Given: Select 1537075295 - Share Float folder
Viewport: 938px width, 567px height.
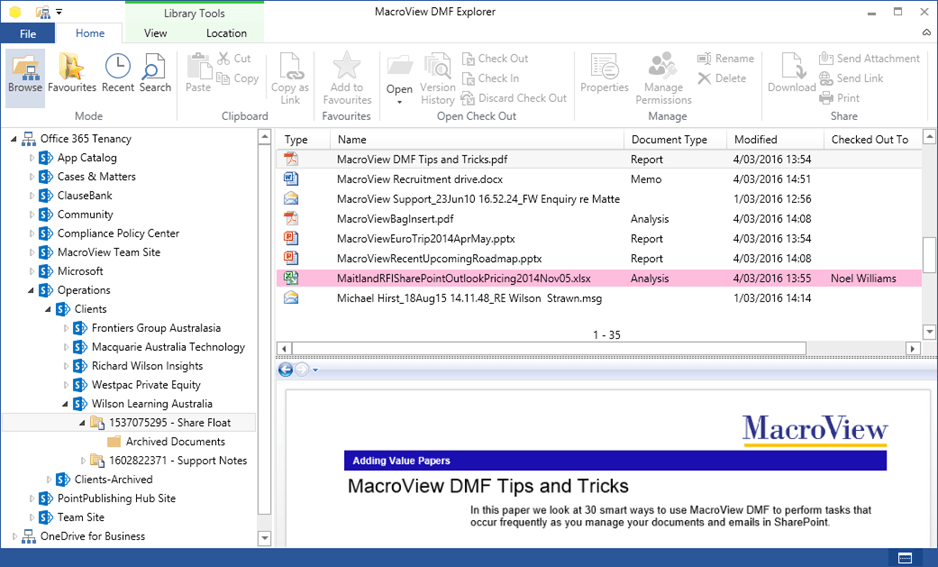Looking at the screenshot, I should (169, 423).
